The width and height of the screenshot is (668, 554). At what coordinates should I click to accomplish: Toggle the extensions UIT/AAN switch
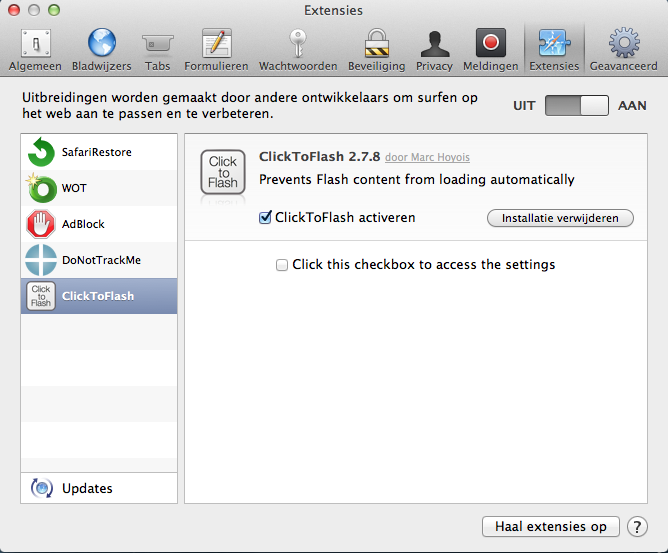pos(577,105)
